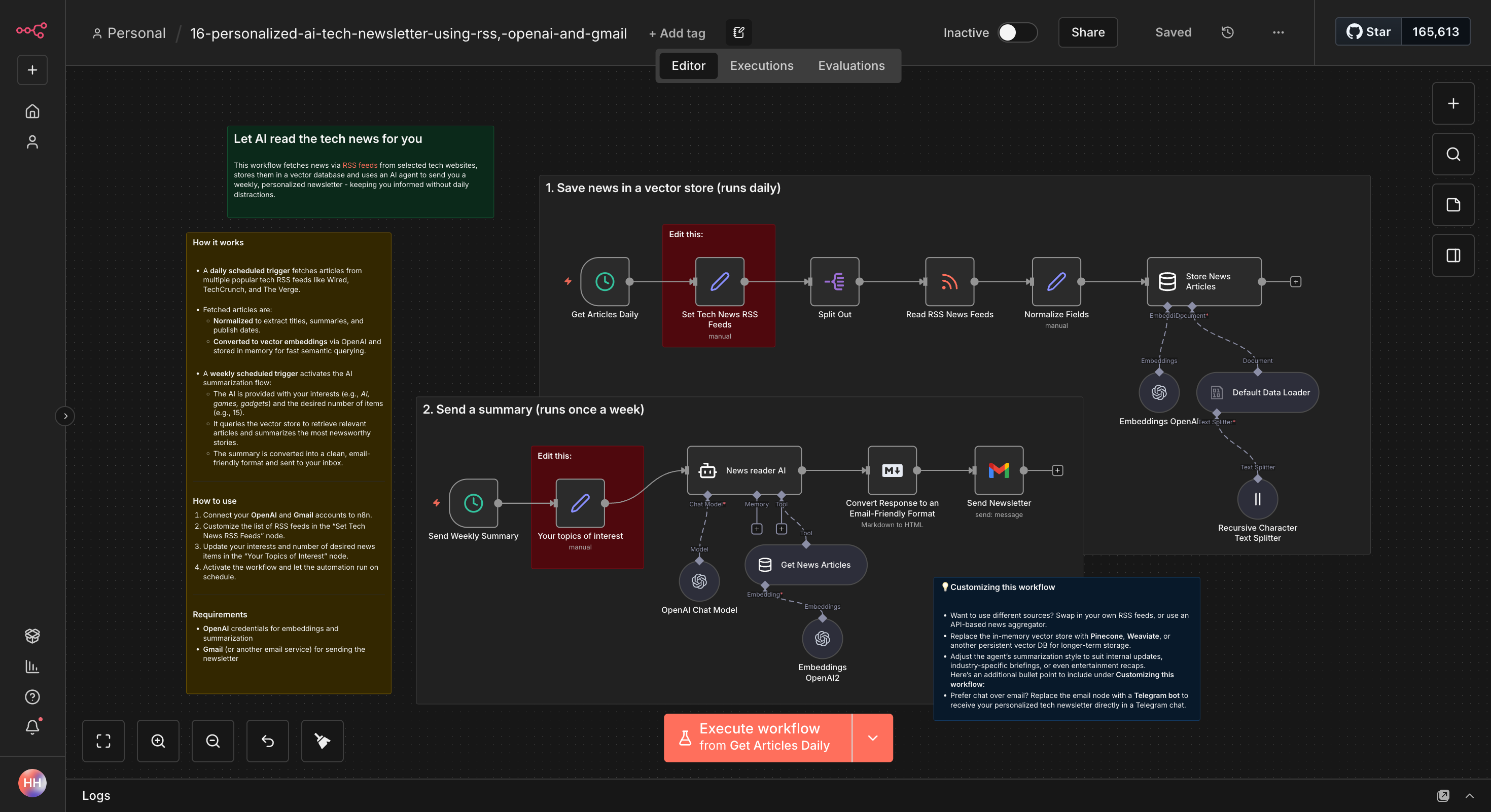Open Execute workflow dropdown arrow

tap(872, 738)
